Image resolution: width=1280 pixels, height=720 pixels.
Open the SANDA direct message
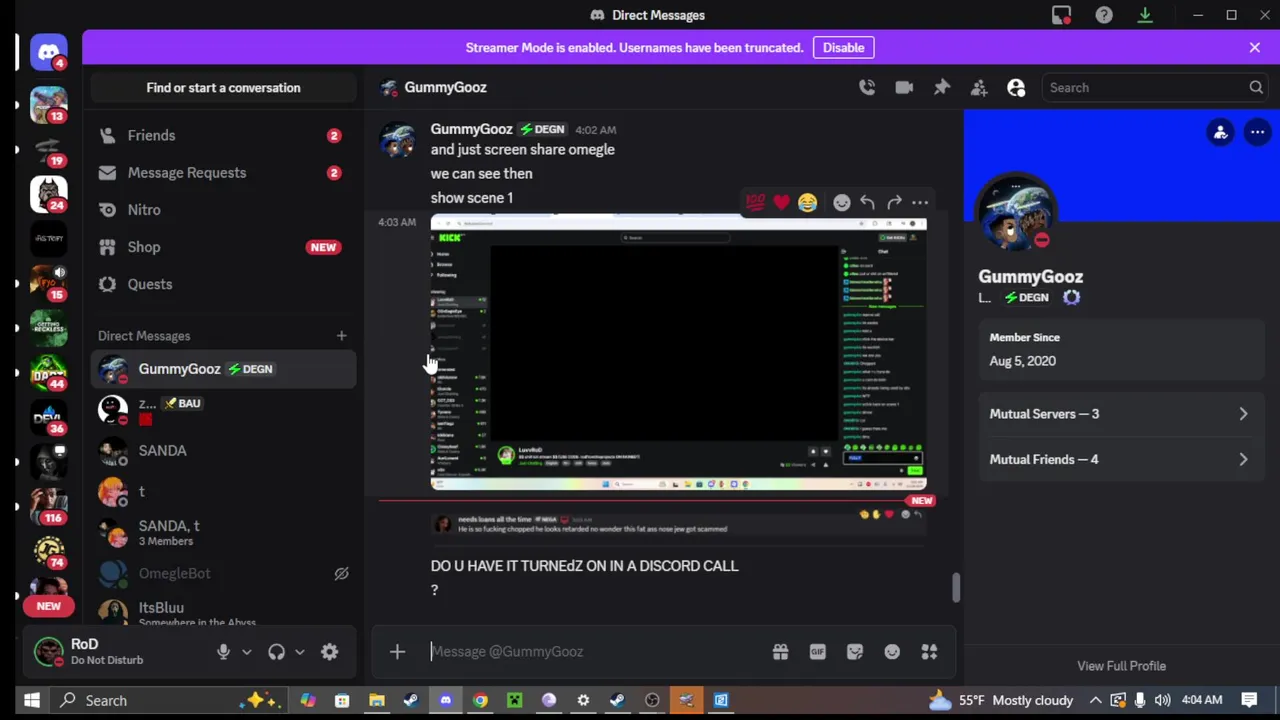(x=223, y=451)
